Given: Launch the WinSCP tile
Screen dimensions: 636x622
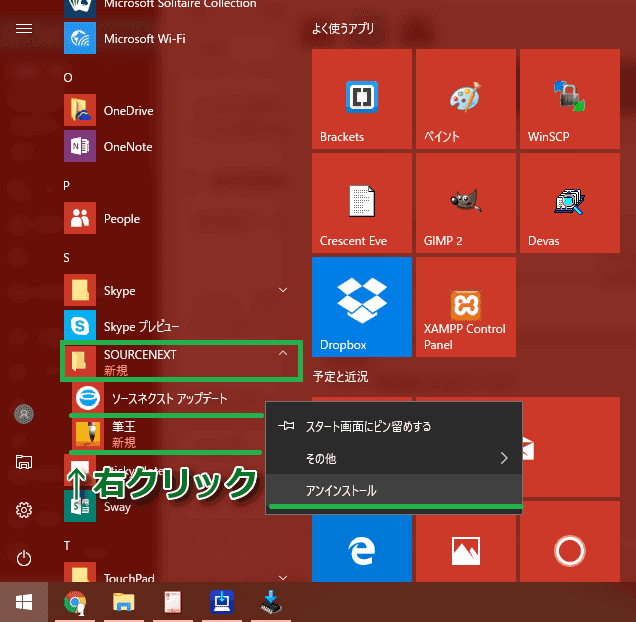Looking at the screenshot, I should pyautogui.click(x=569, y=99).
